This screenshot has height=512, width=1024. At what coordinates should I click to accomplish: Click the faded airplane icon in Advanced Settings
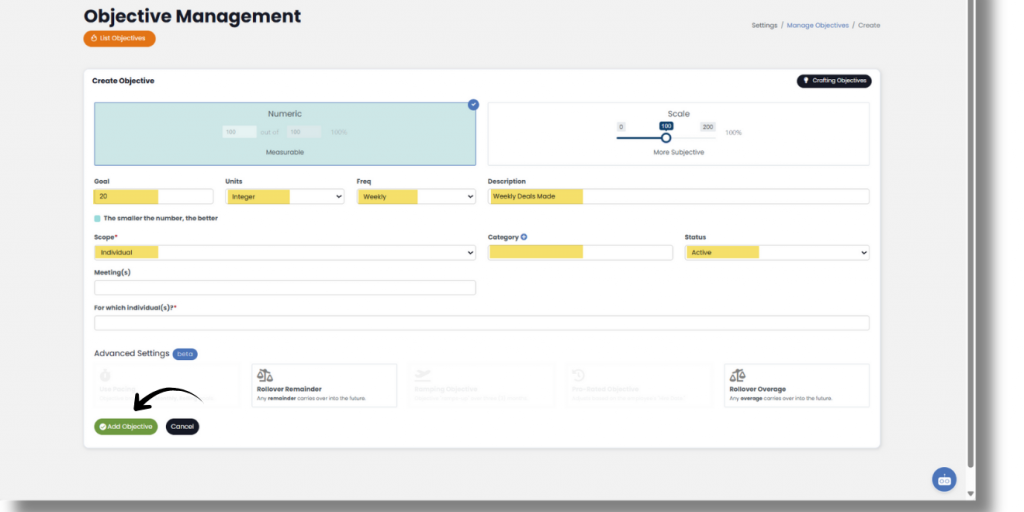coord(422,375)
